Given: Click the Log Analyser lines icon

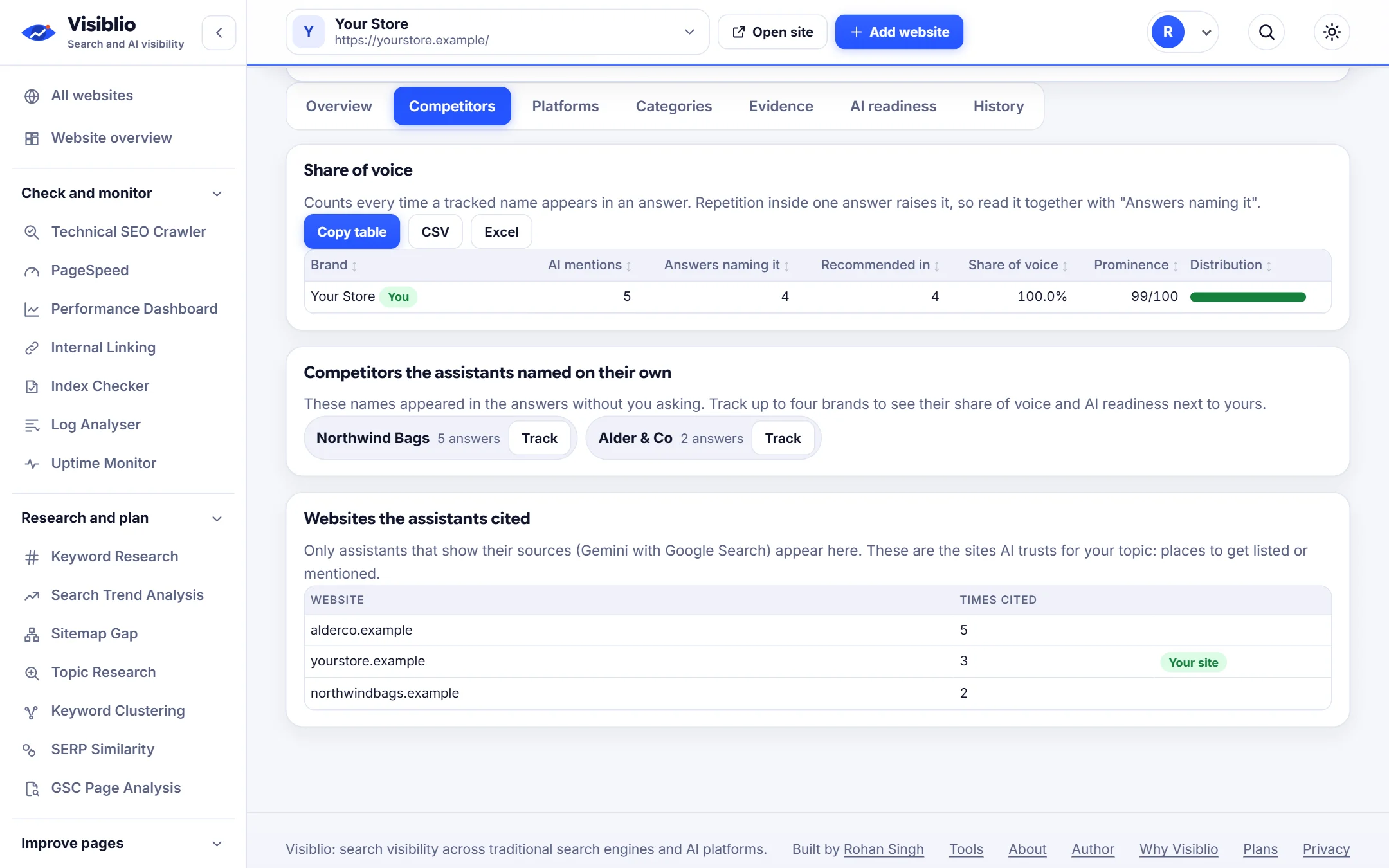Looking at the screenshot, I should [32, 425].
